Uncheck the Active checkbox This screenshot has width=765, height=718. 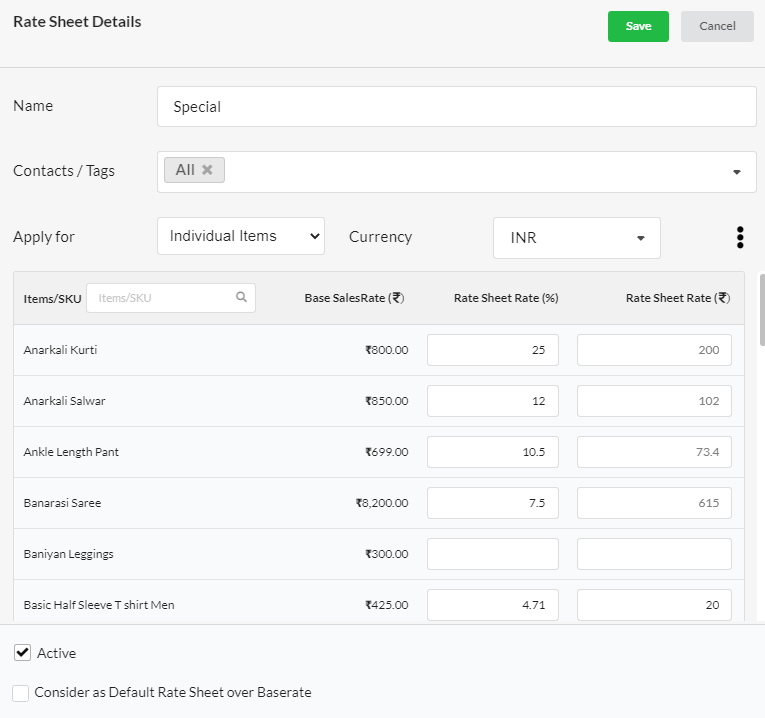click(x=22, y=653)
